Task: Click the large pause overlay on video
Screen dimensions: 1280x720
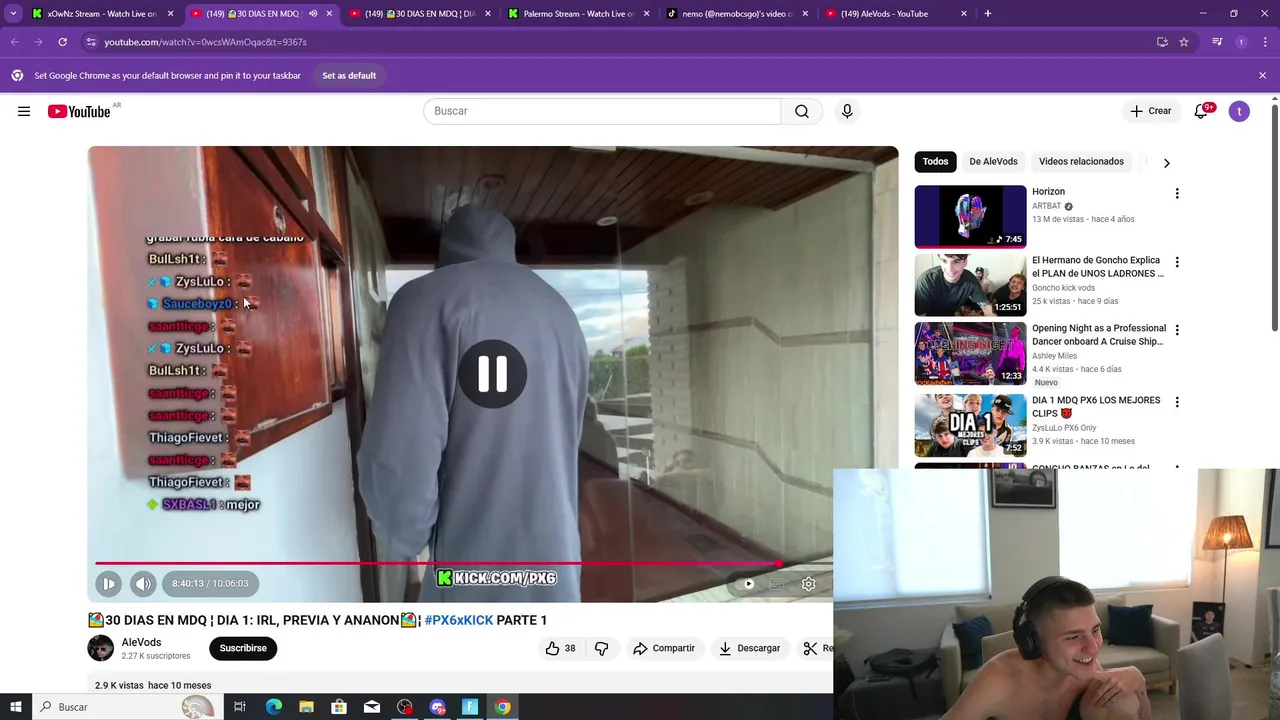Action: click(x=492, y=374)
